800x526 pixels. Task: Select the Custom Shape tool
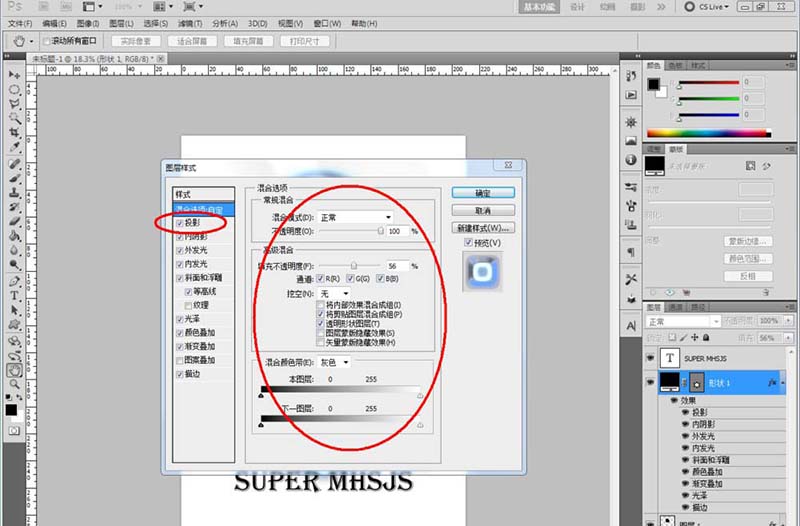(14, 324)
